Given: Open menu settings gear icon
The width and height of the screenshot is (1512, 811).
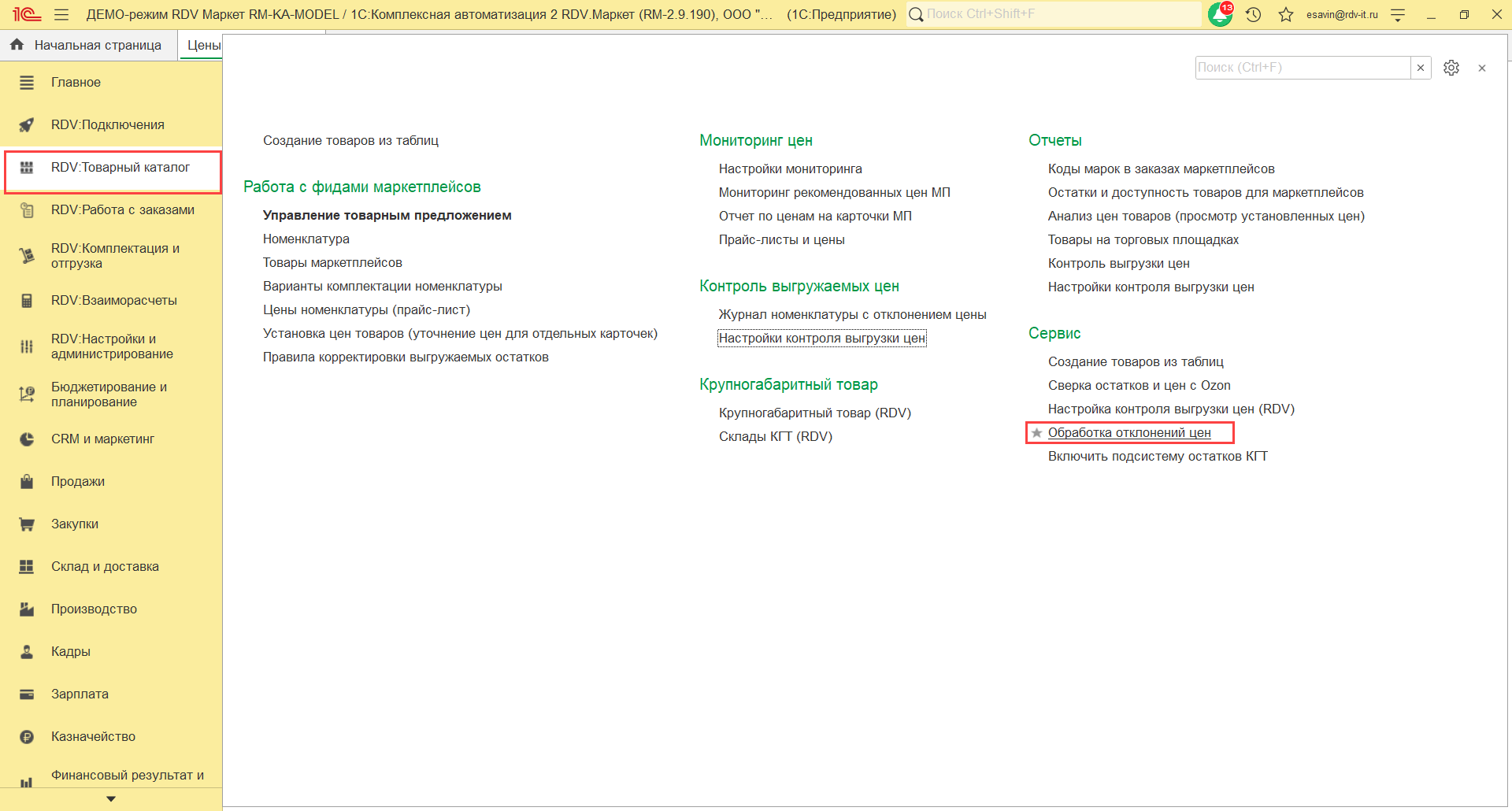Looking at the screenshot, I should point(1451,68).
